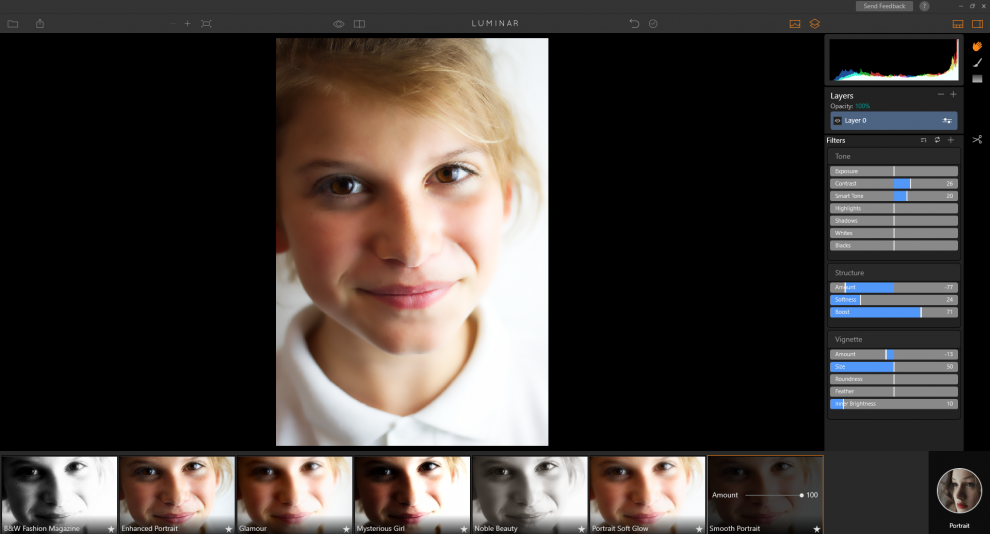990x534 pixels.
Task: Adjust Smooth Portrait preset Amount slider
Action: point(774,495)
